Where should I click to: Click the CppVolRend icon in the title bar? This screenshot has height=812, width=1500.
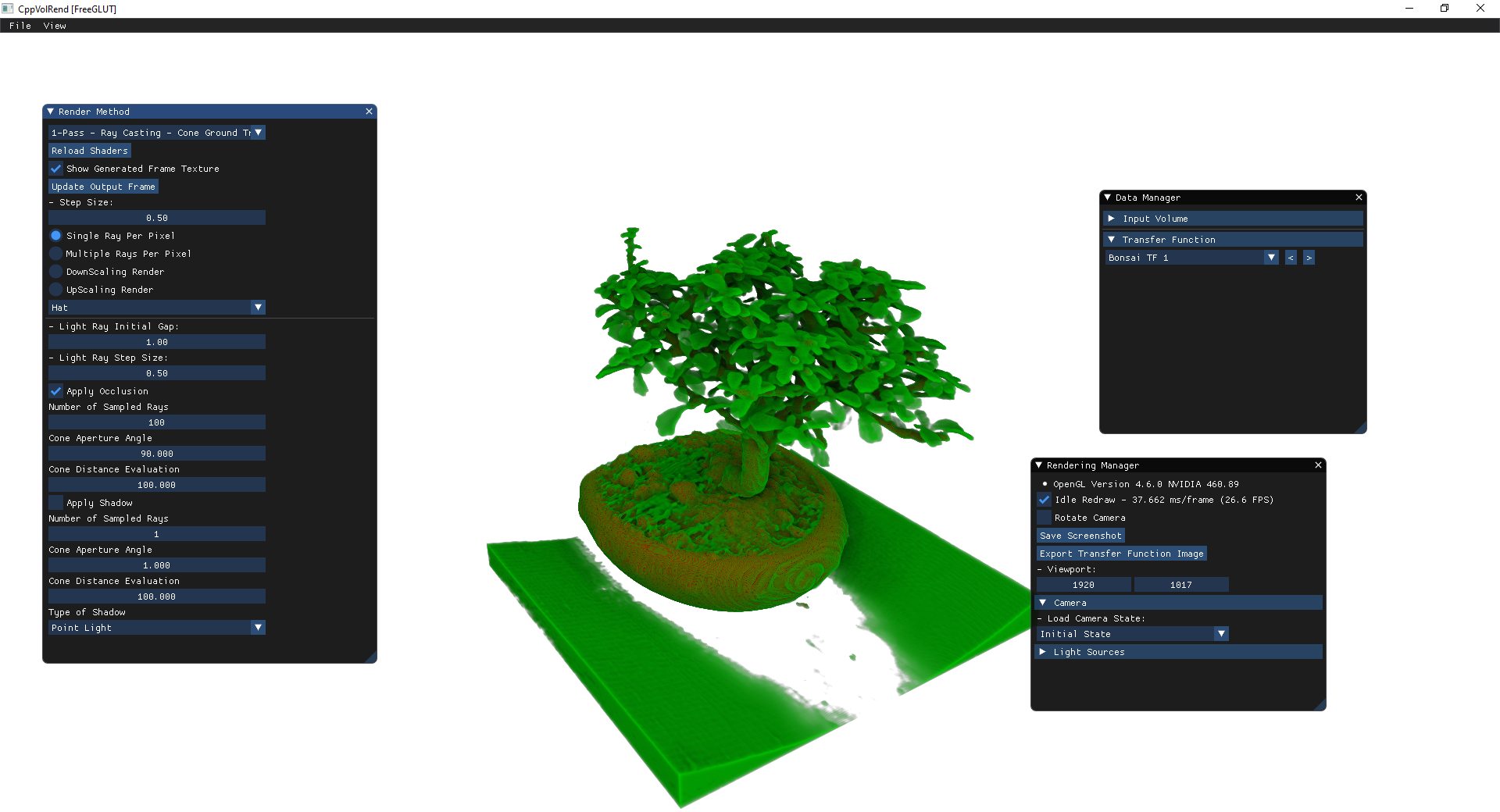click(8, 9)
